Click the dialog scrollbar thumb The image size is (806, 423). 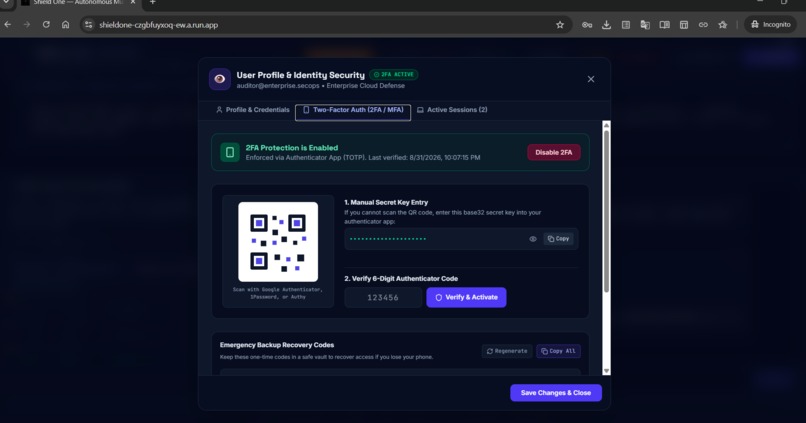pos(607,211)
